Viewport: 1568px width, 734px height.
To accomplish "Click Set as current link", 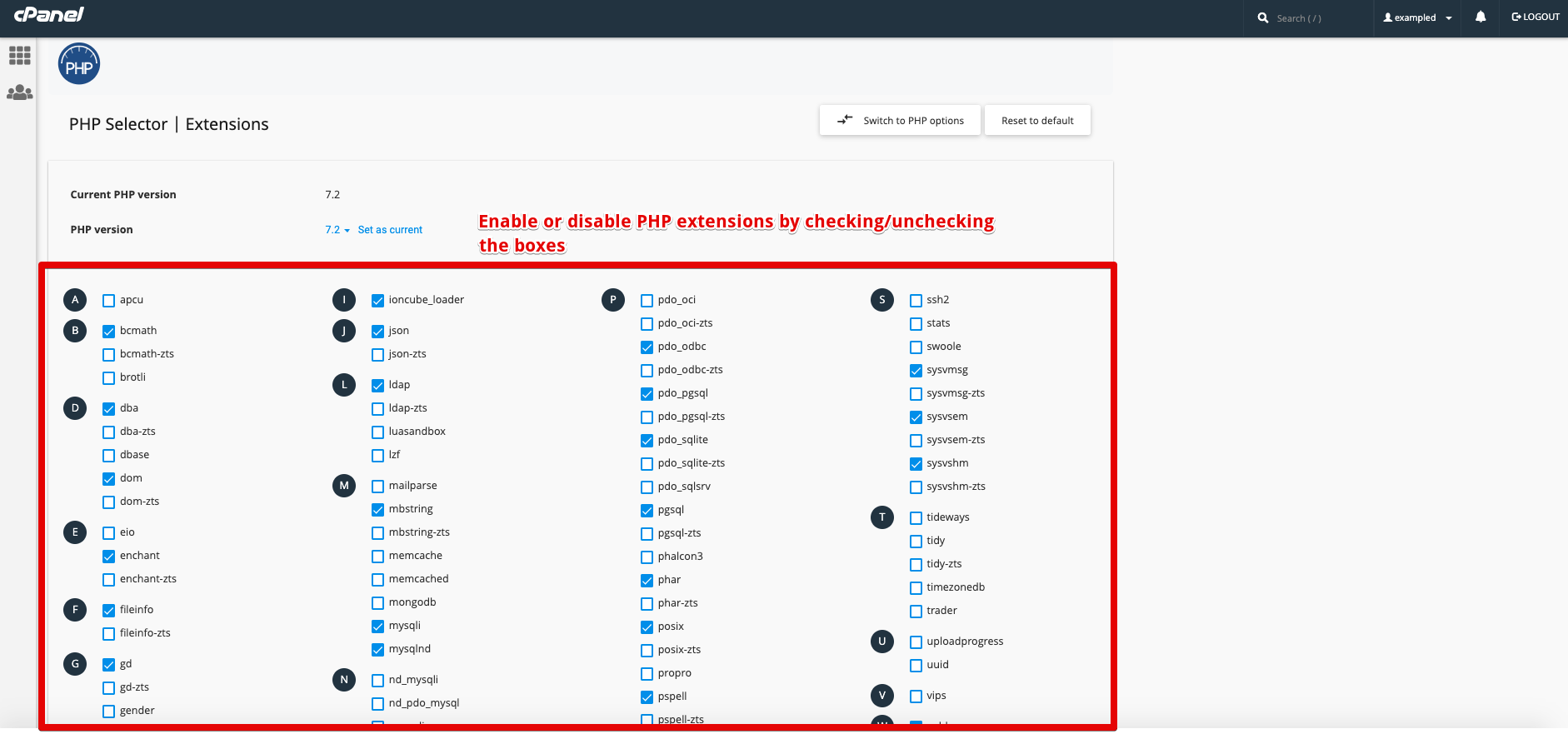I will point(390,230).
